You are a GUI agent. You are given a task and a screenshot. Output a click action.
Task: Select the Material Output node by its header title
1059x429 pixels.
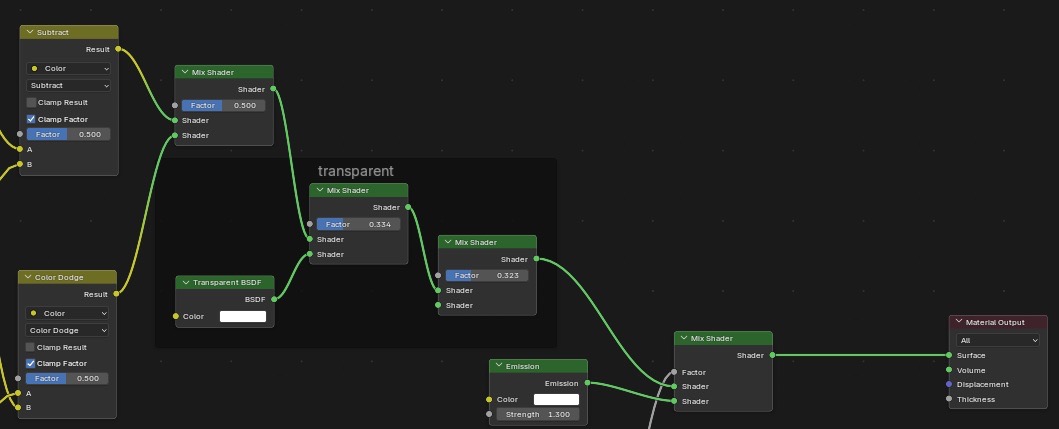(x=995, y=322)
